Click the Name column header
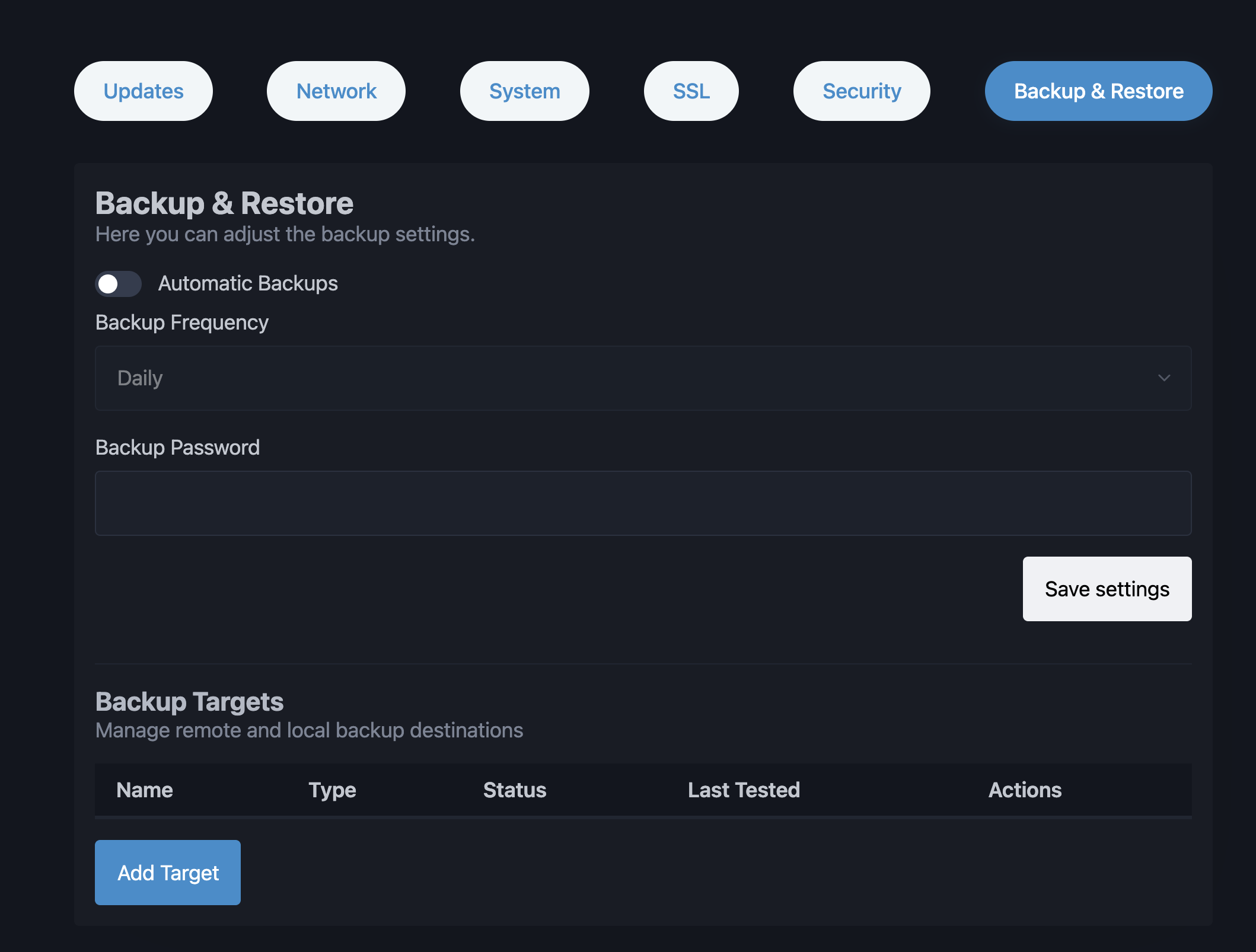Screen dimensions: 1256x952 pos(145,790)
